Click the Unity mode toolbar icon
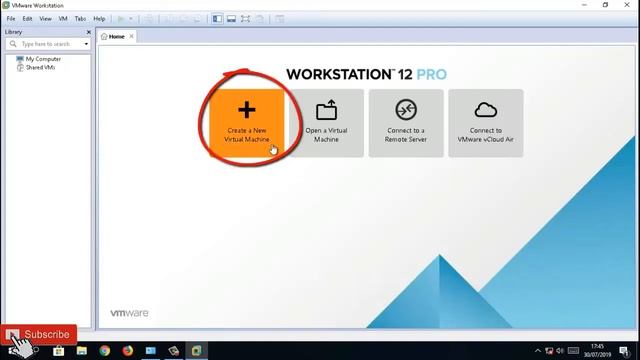 260,19
